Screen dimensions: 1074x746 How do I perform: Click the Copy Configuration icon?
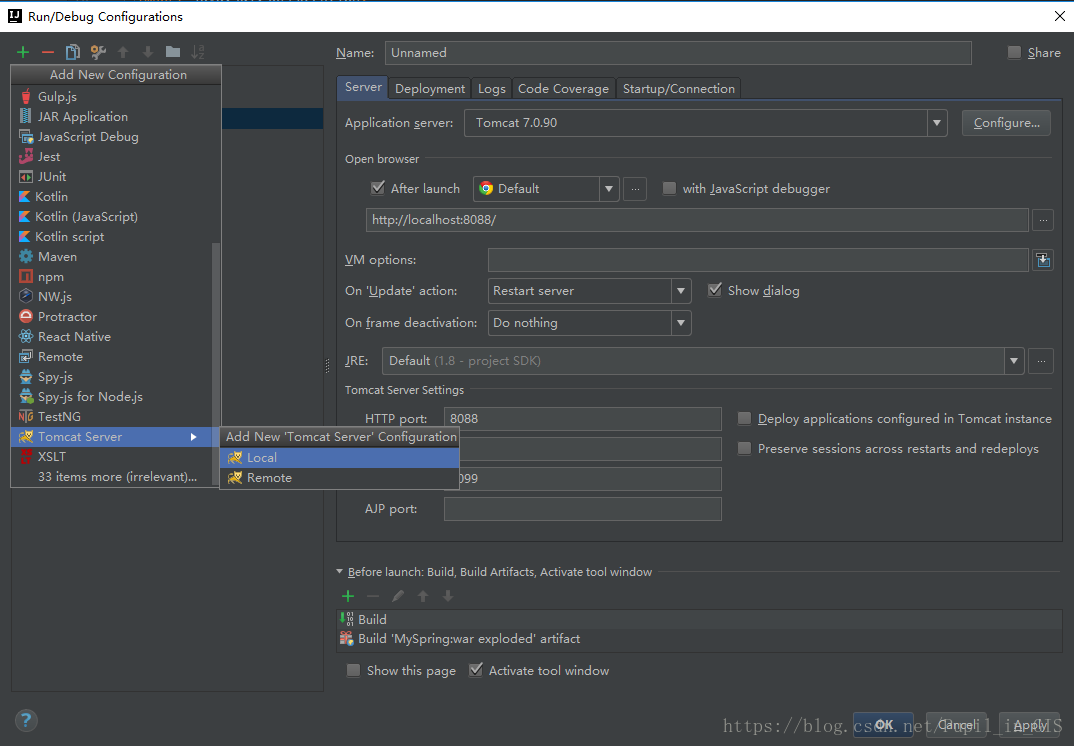[x=73, y=52]
